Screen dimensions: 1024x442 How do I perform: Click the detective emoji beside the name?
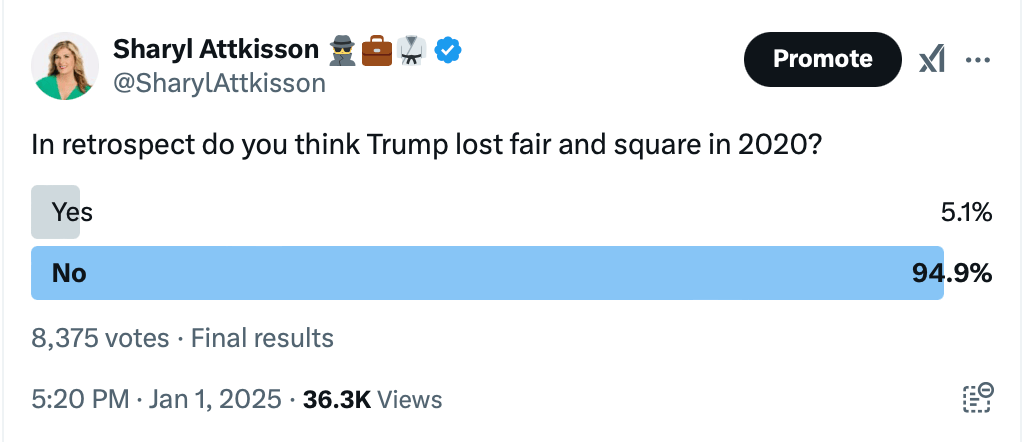click(x=343, y=50)
